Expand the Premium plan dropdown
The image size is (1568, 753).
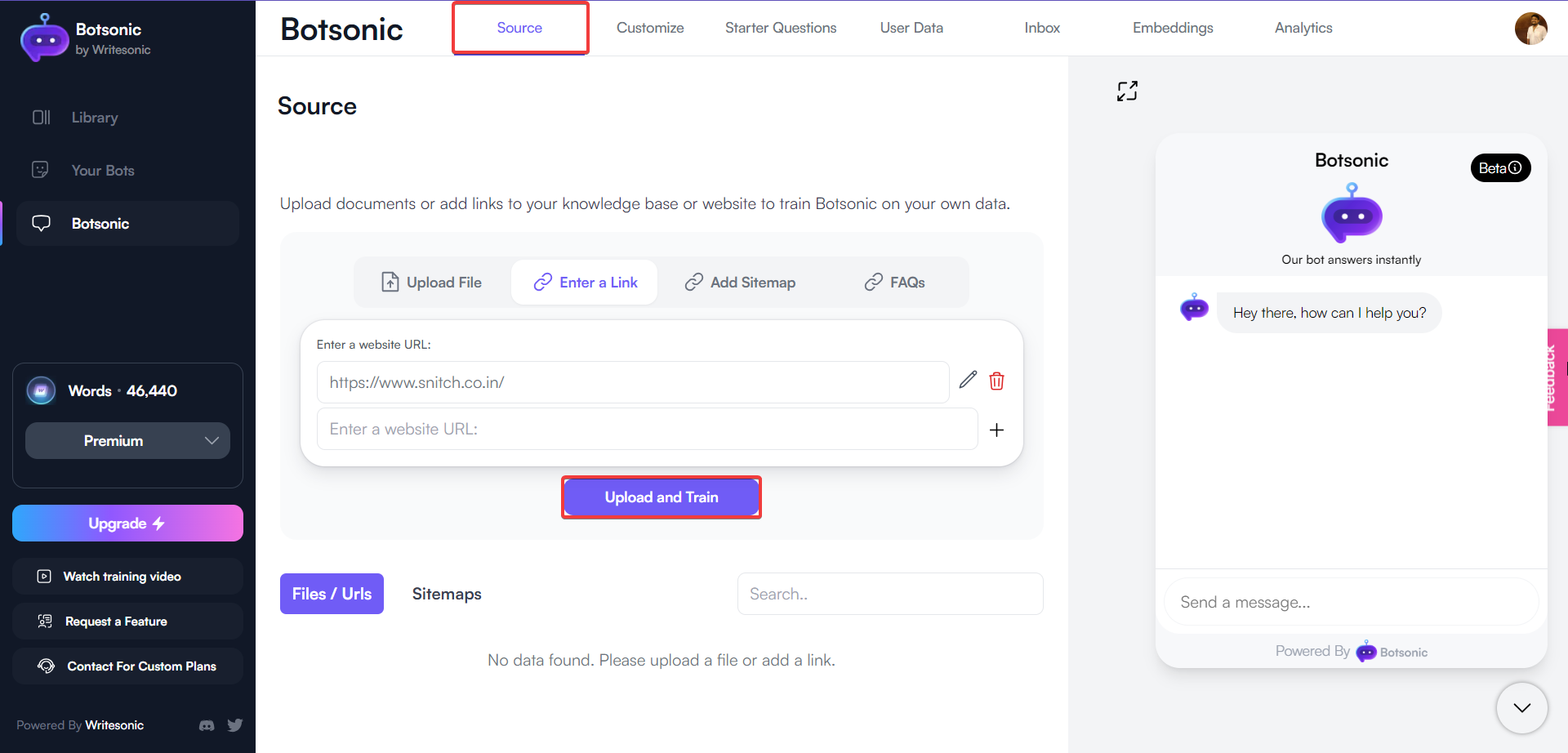pos(127,440)
